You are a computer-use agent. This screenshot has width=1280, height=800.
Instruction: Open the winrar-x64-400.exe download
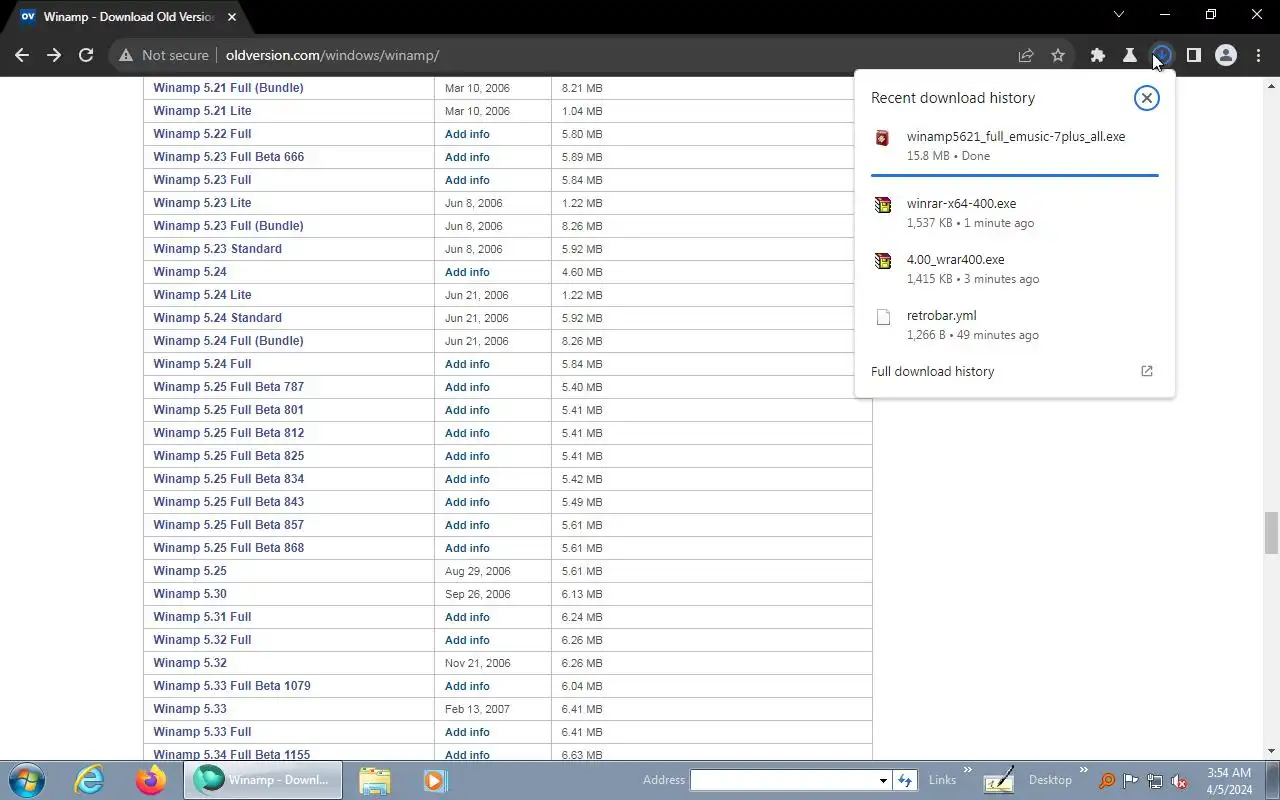tap(1015, 213)
